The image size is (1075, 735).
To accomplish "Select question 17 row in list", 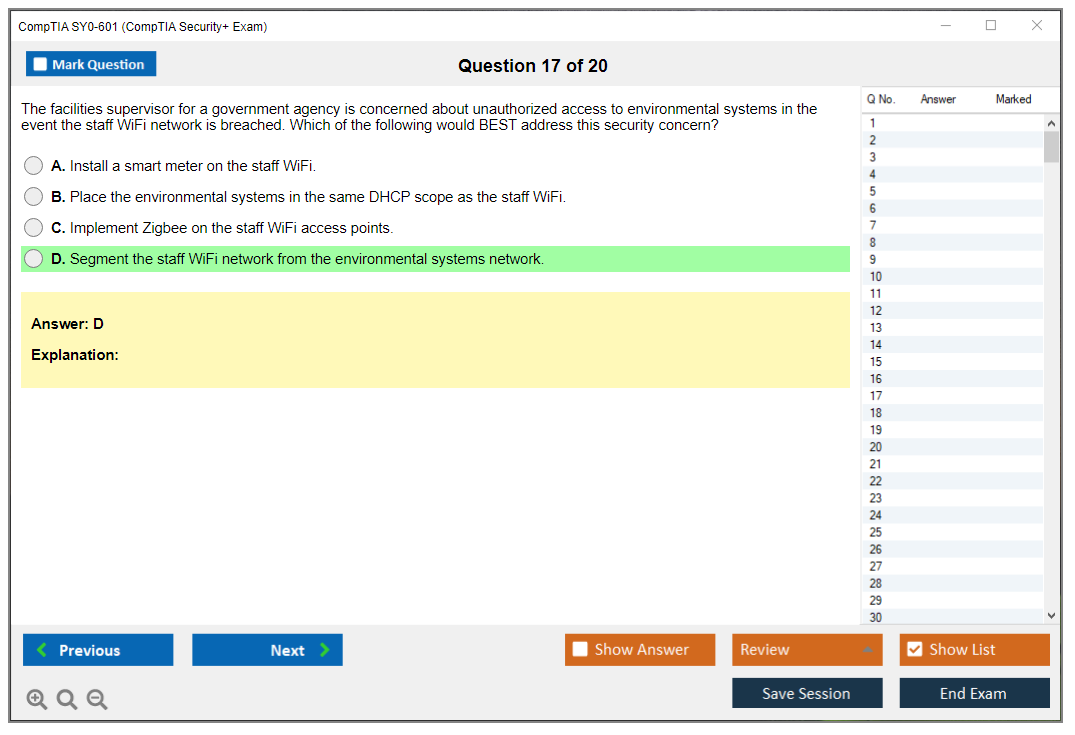I will pos(950,396).
